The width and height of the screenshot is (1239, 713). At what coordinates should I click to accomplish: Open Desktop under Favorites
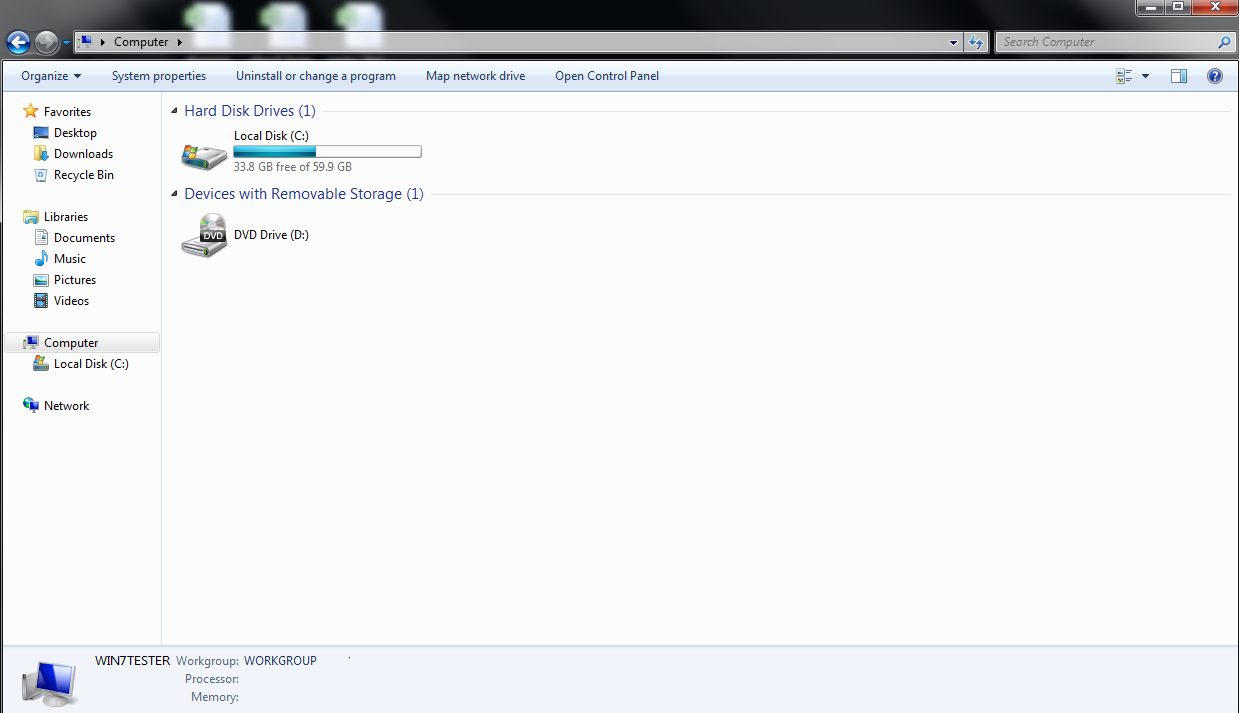(x=75, y=133)
